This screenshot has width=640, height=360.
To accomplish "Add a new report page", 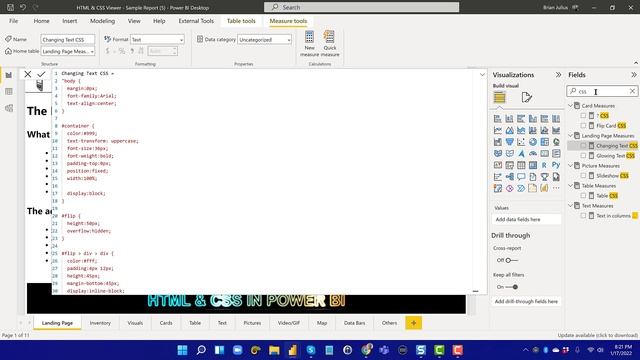I will 413,323.
